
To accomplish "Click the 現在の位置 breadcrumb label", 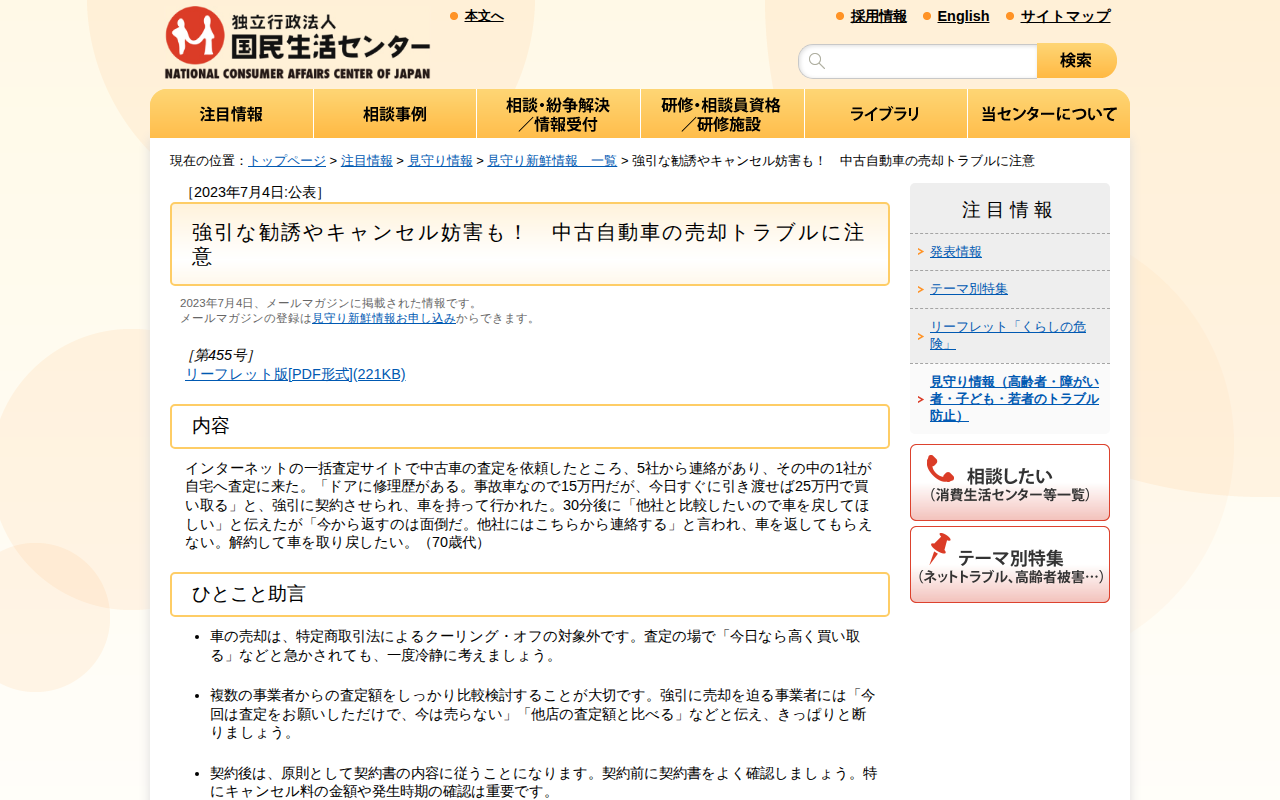I will tap(208, 161).
